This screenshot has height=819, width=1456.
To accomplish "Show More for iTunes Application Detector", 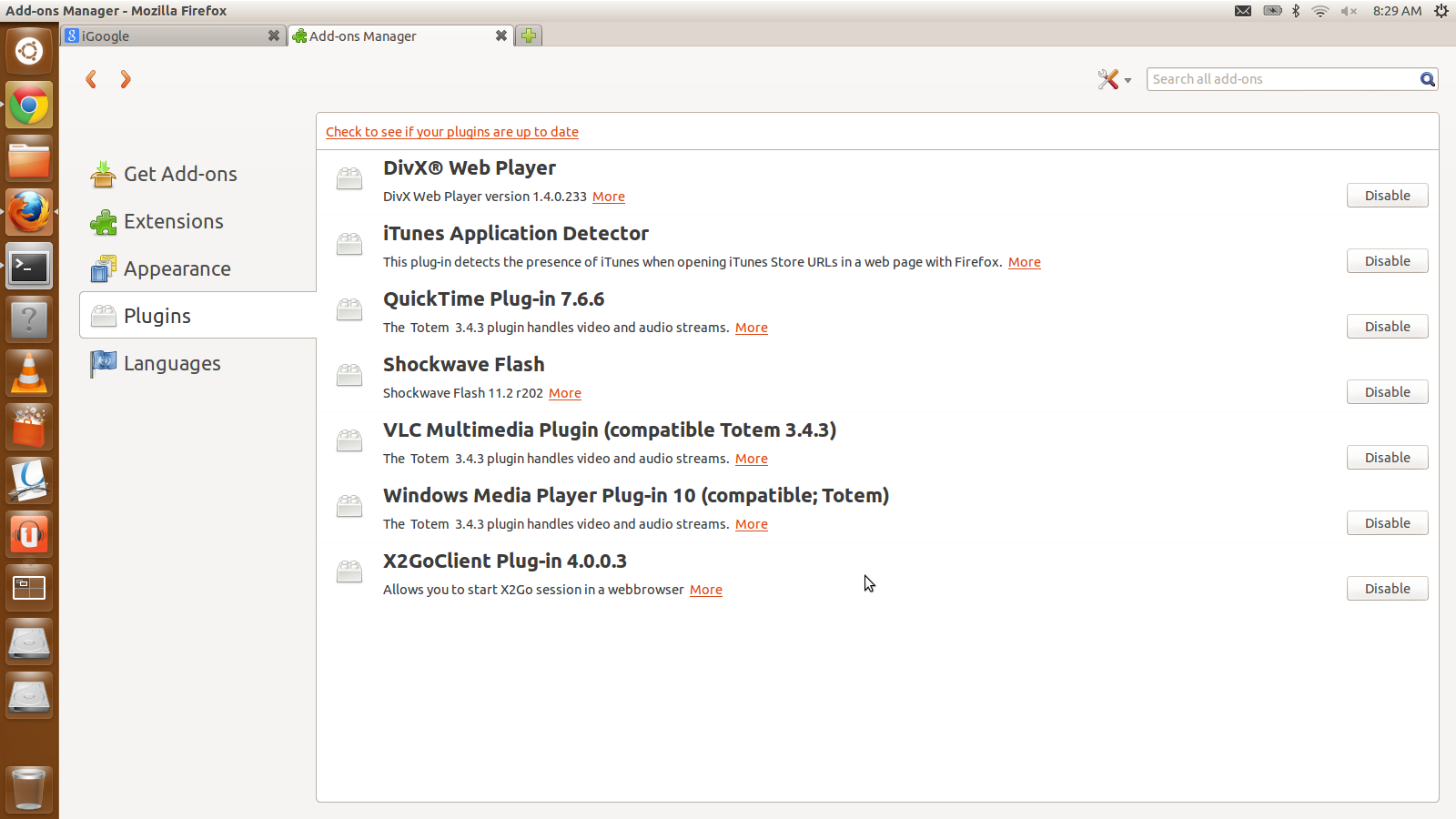I will (1025, 262).
